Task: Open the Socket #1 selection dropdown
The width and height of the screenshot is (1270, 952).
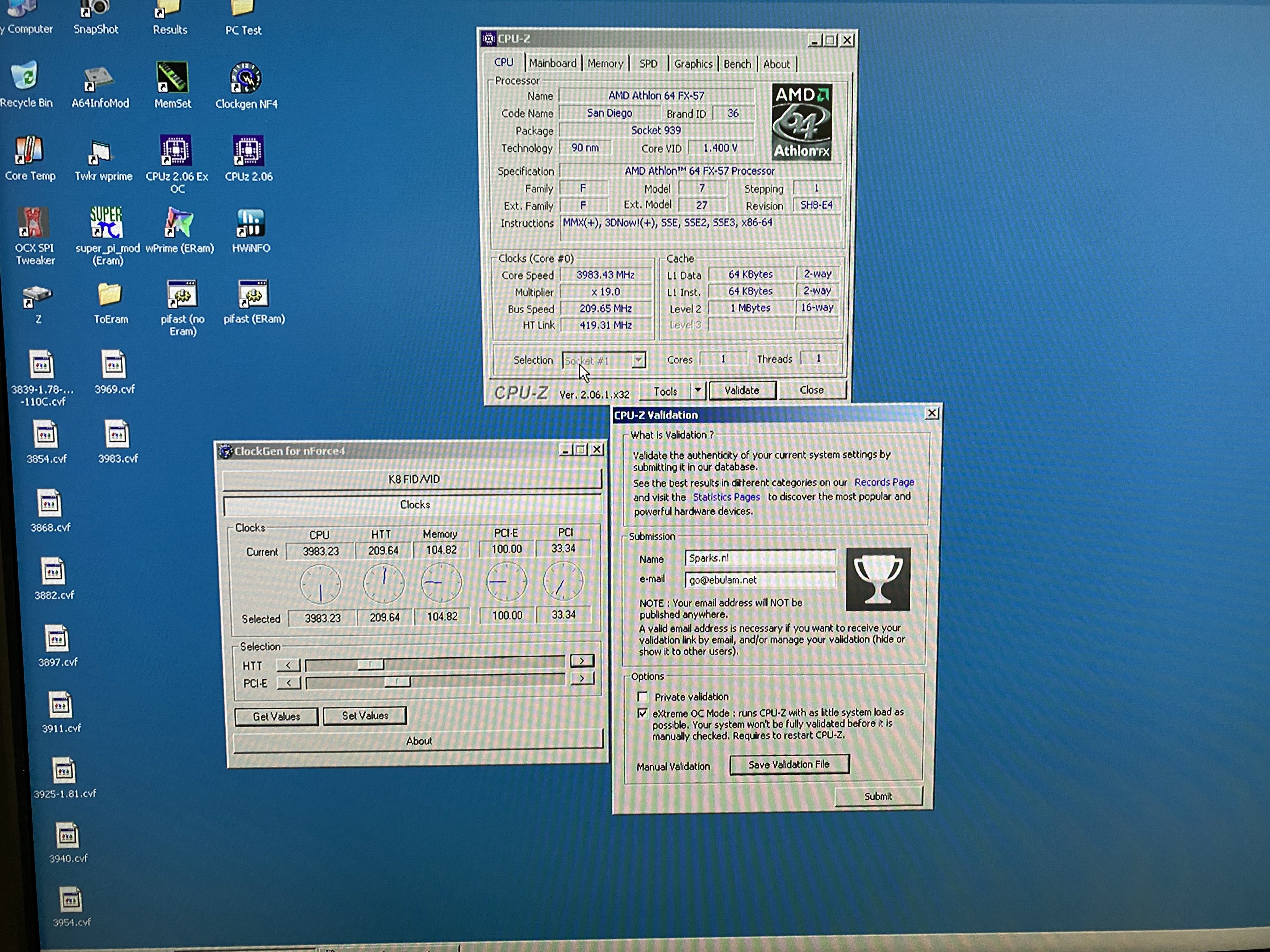Action: click(x=604, y=360)
